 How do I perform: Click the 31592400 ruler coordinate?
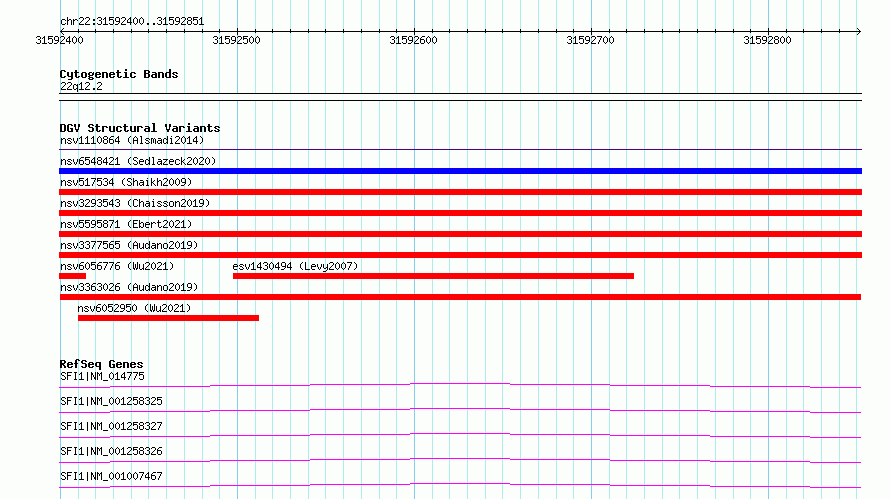(60, 40)
